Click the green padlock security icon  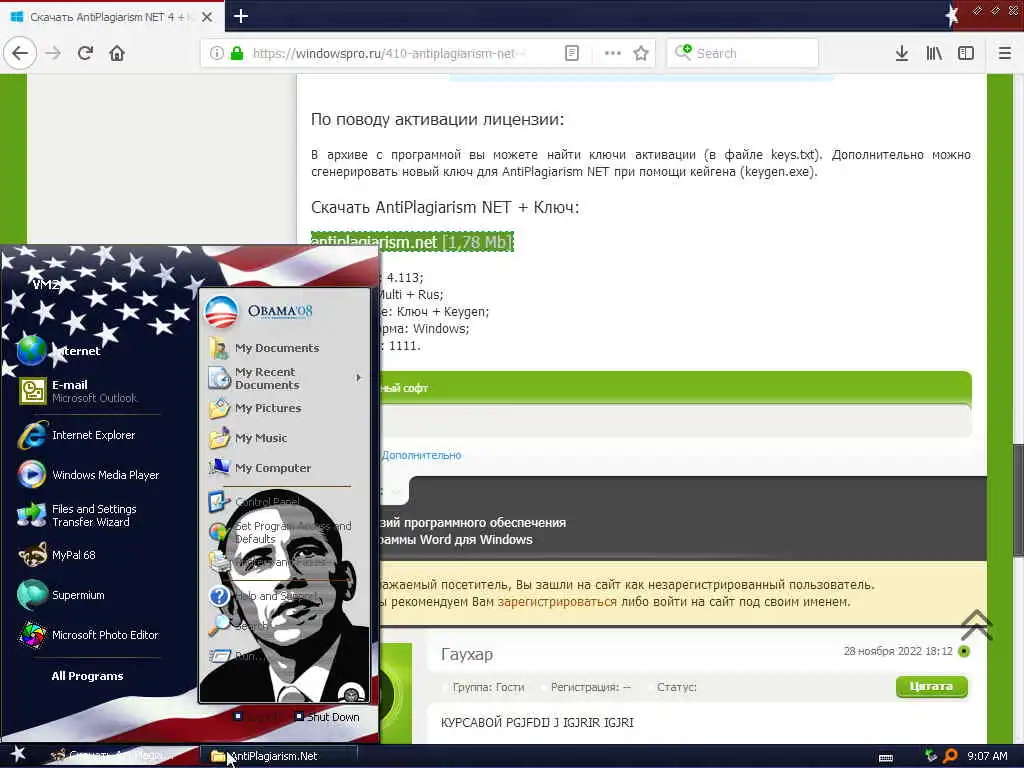(x=236, y=53)
